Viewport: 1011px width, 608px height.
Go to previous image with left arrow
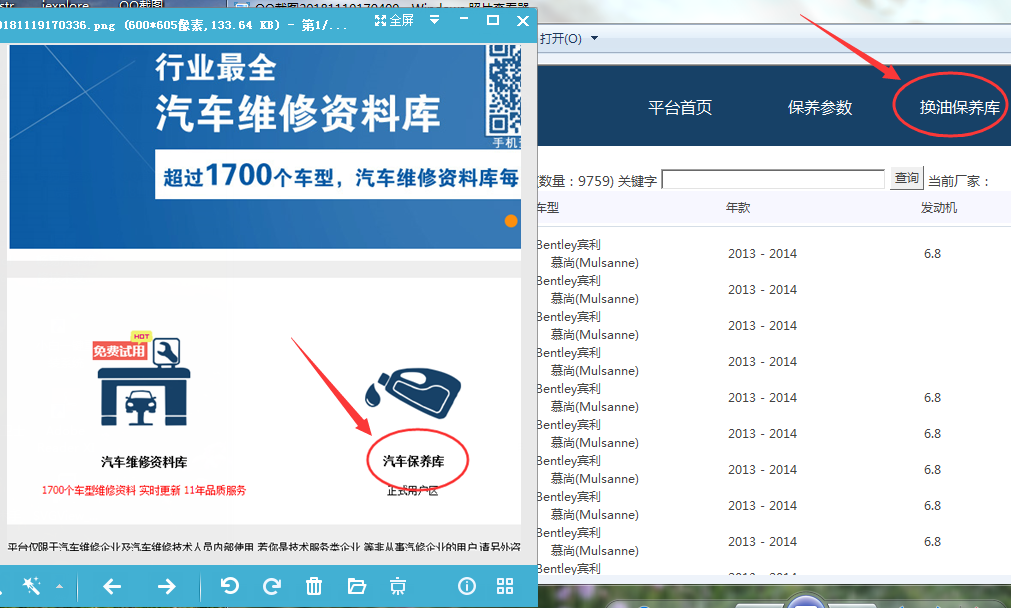[x=112, y=586]
